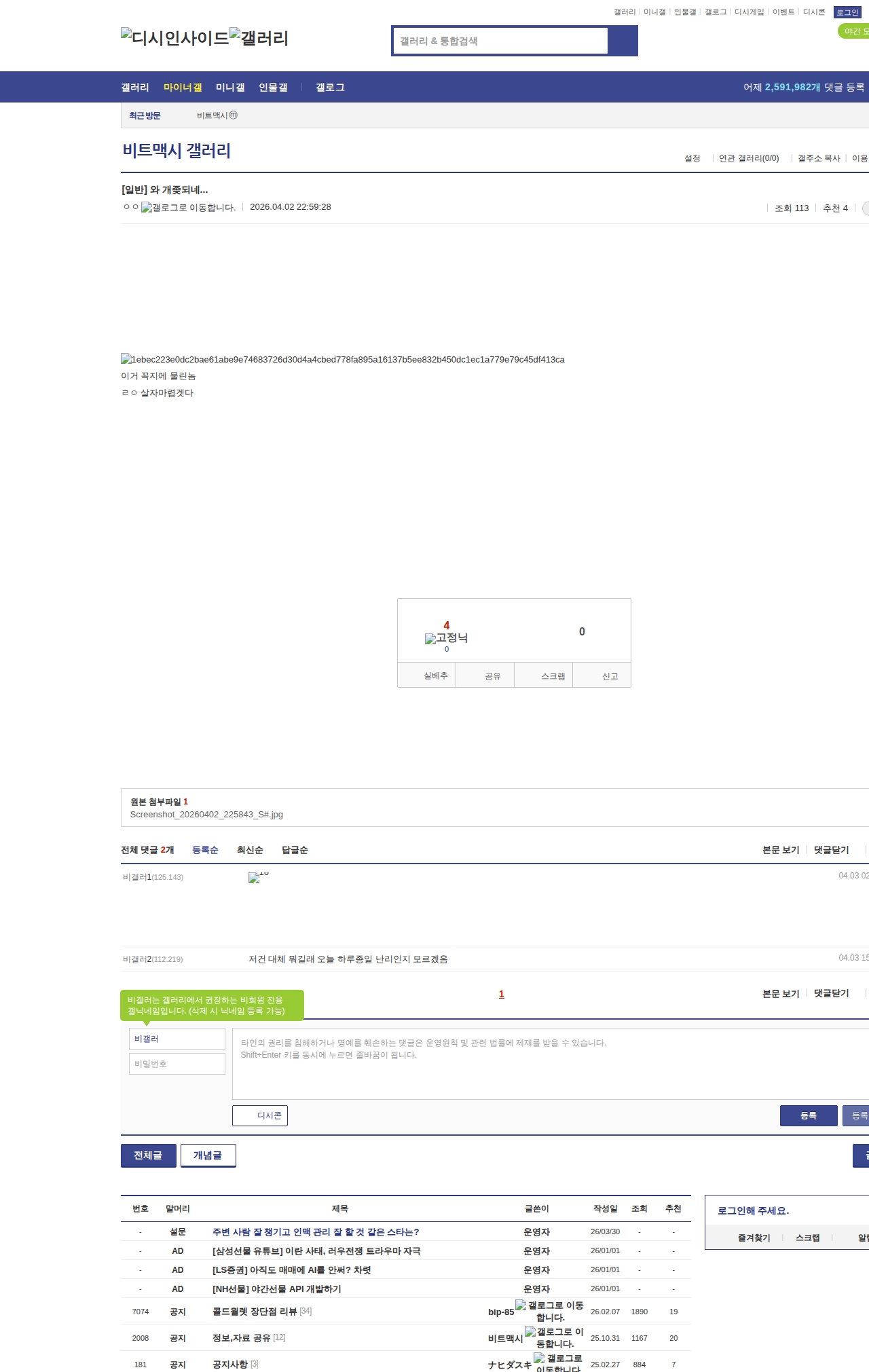Collapse comments with 댓글닫기 beside the sort tabs
869x1372 pixels.
click(832, 849)
